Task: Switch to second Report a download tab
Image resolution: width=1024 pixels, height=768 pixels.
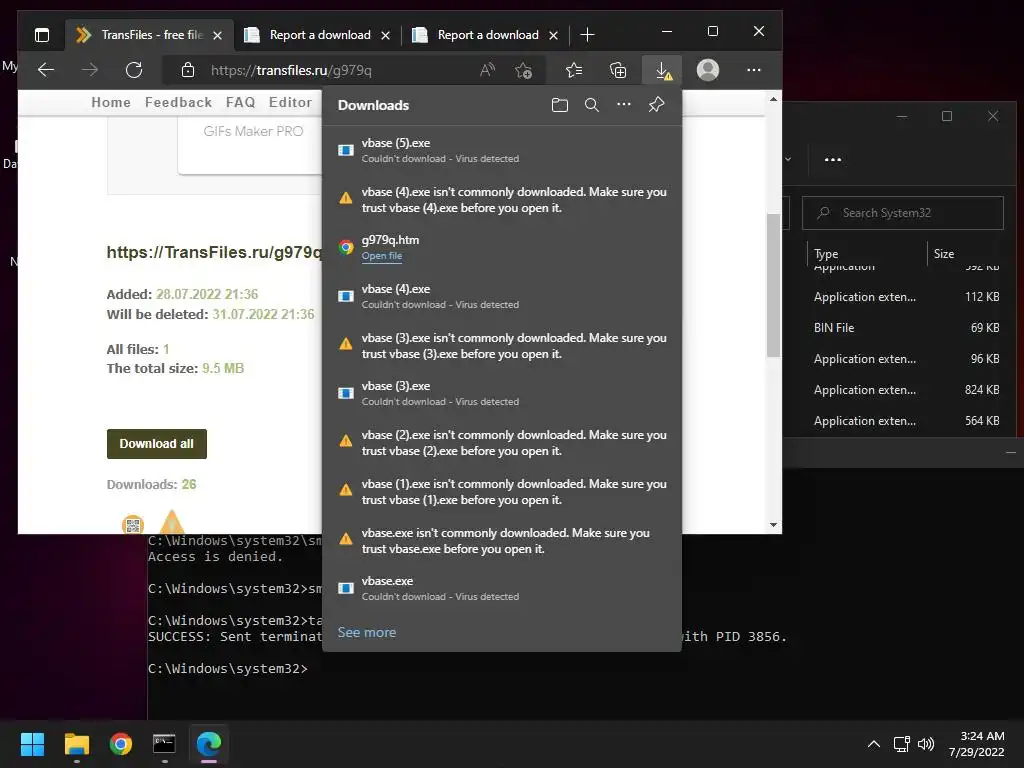Action: [485, 35]
